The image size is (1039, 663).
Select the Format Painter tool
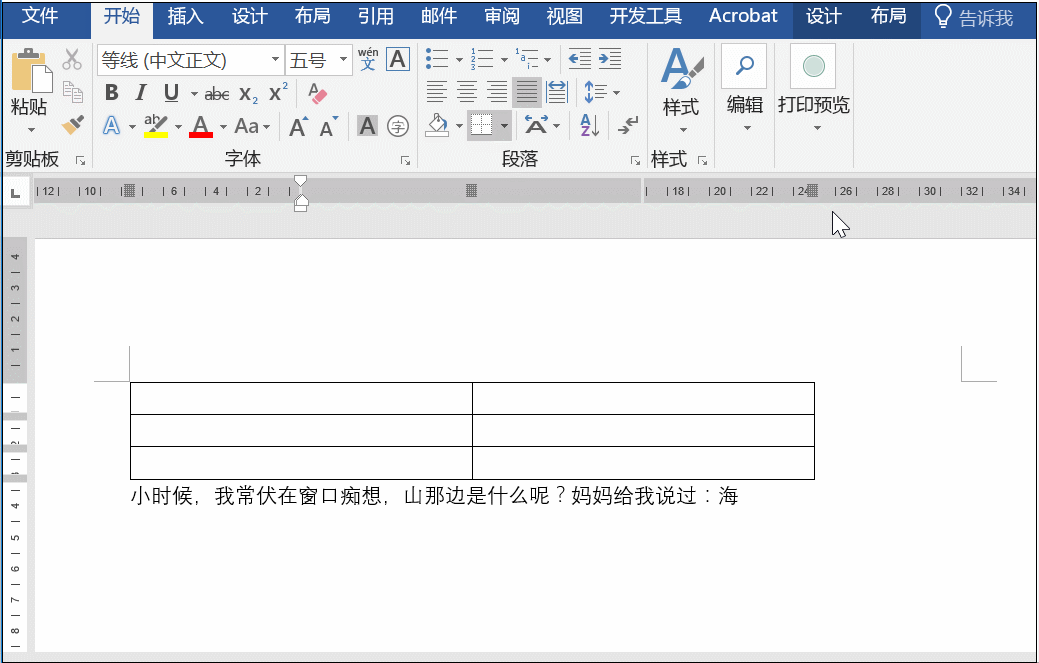pyautogui.click(x=71, y=124)
